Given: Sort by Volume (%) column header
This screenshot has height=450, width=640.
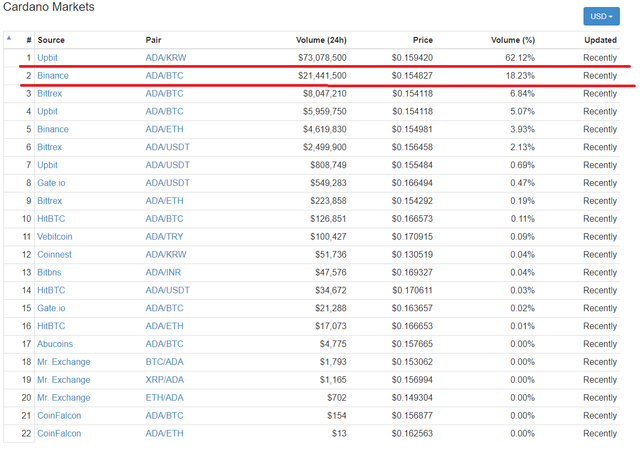Looking at the screenshot, I should click(513, 40).
